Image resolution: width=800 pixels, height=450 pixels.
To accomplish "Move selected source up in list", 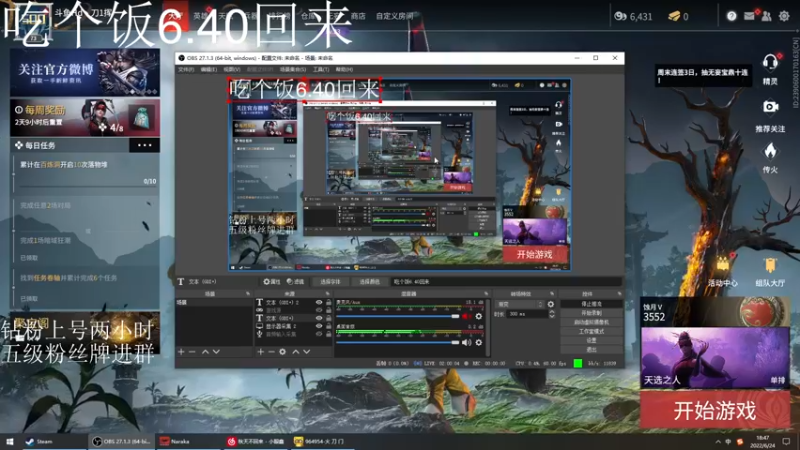I will pyautogui.click(x=295, y=352).
